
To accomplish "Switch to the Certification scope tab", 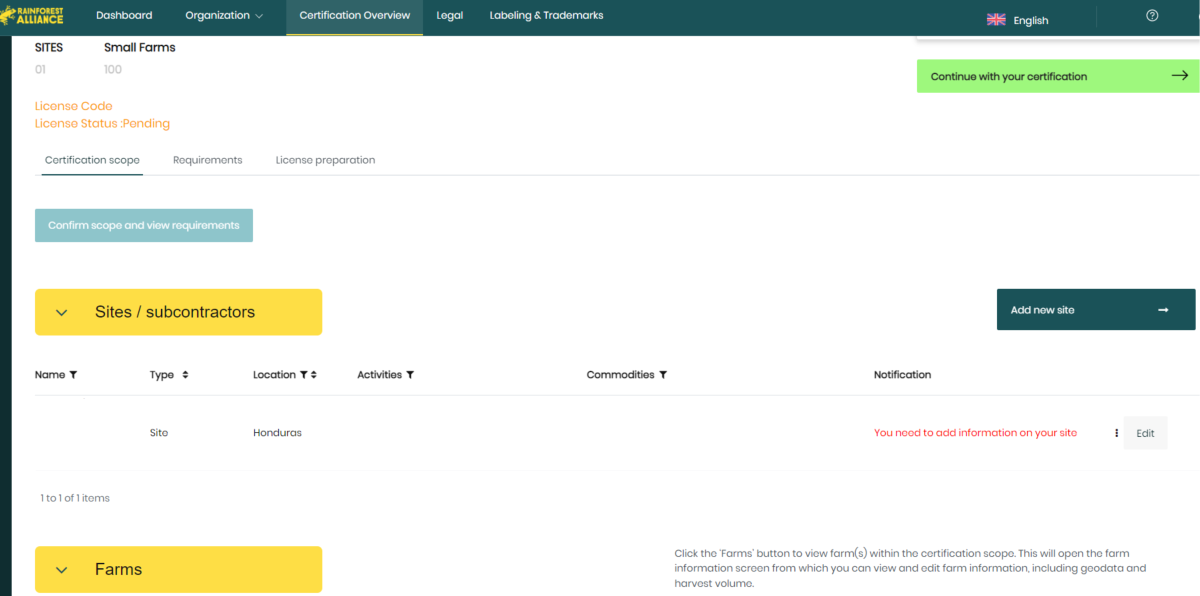I will click(92, 160).
